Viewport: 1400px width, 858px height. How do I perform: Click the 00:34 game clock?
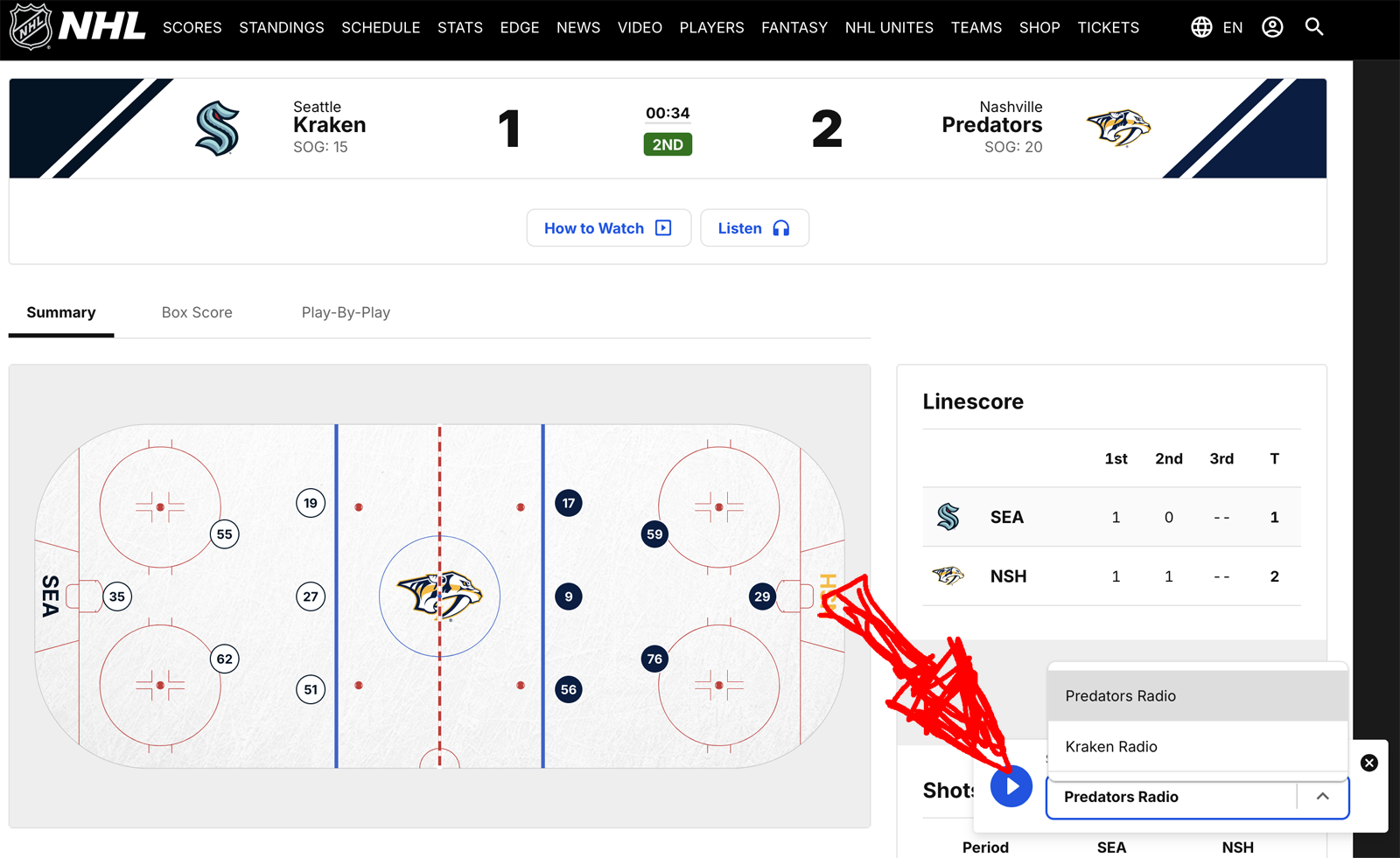pyautogui.click(x=668, y=113)
